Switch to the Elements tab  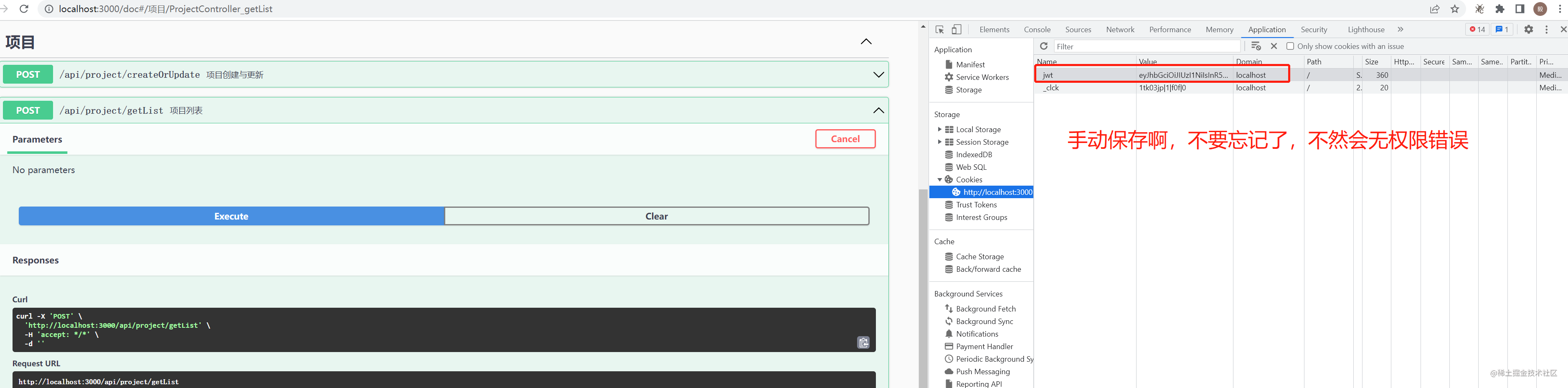[x=994, y=29]
